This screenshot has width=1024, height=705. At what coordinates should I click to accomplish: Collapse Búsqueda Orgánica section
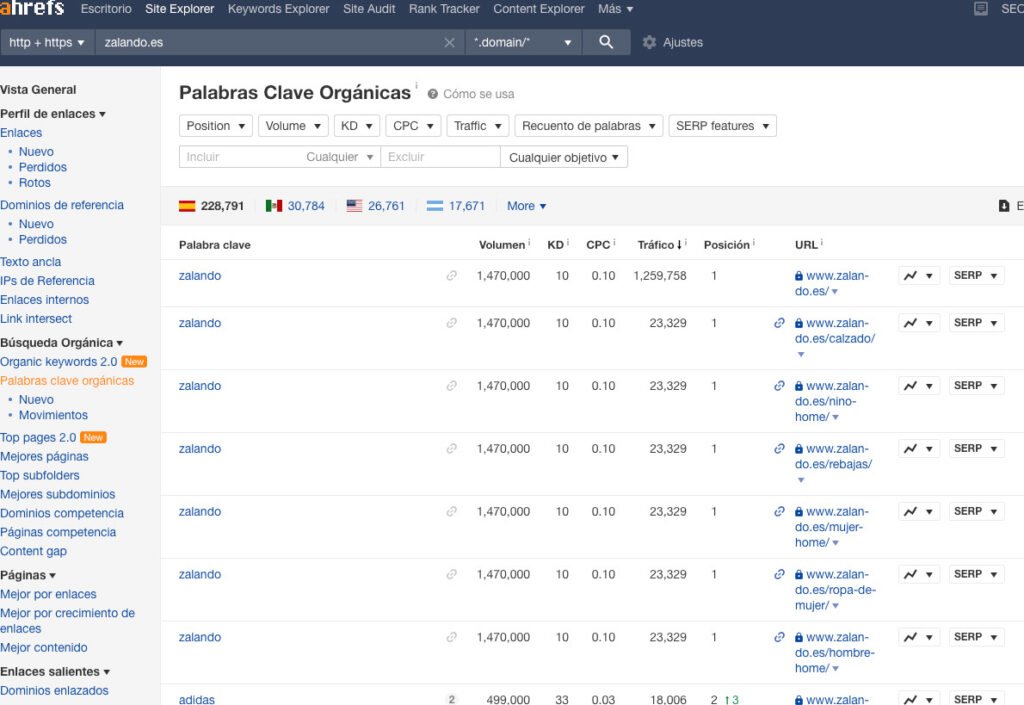point(61,343)
